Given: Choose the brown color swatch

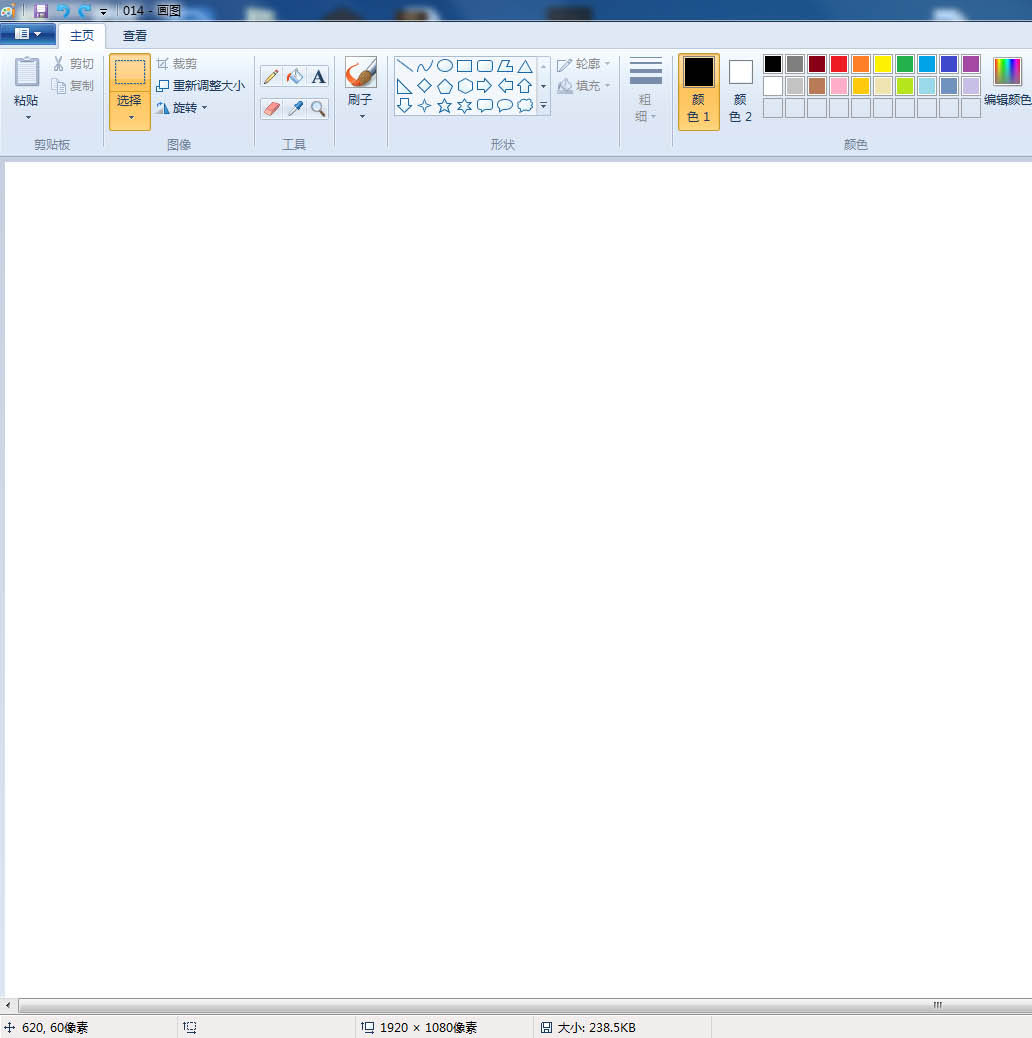Looking at the screenshot, I should pos(817,85).
